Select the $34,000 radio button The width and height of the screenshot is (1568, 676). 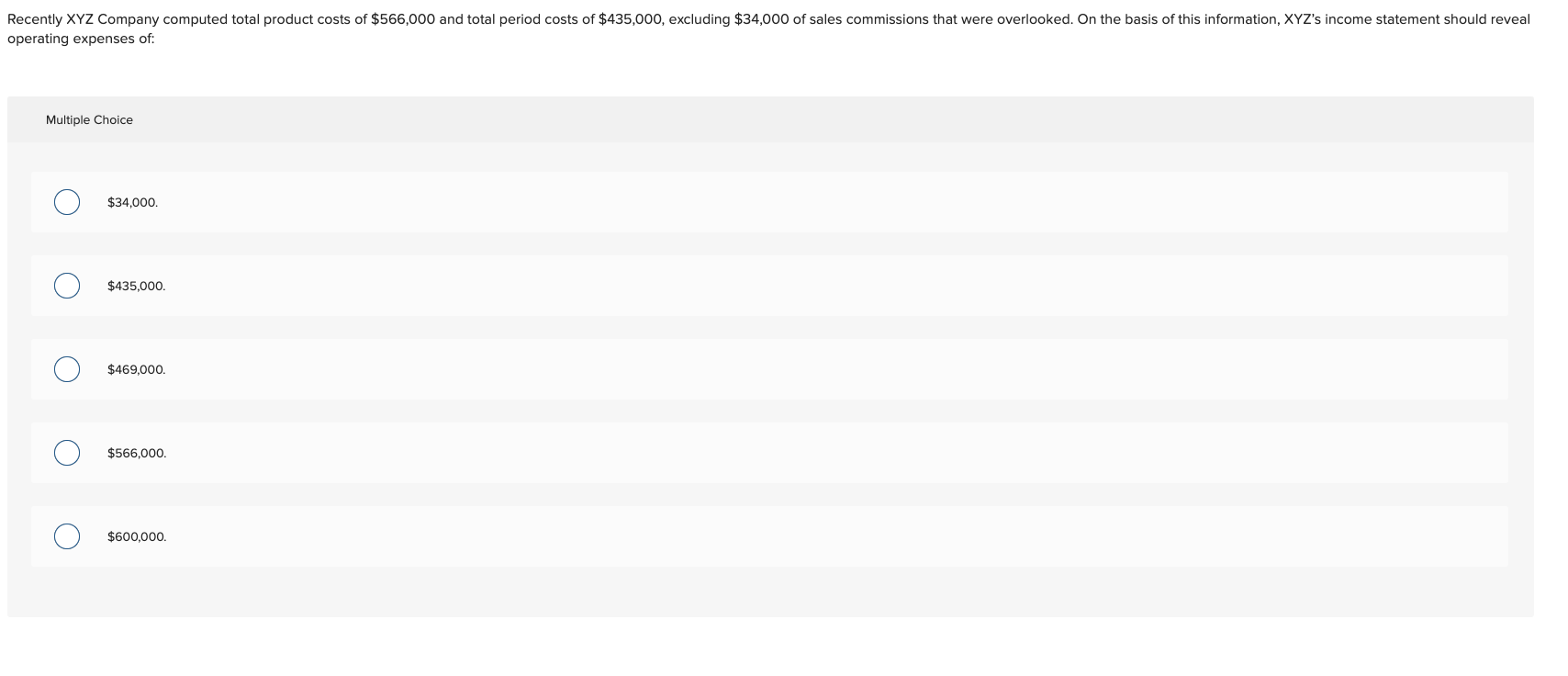coord(65,202)
